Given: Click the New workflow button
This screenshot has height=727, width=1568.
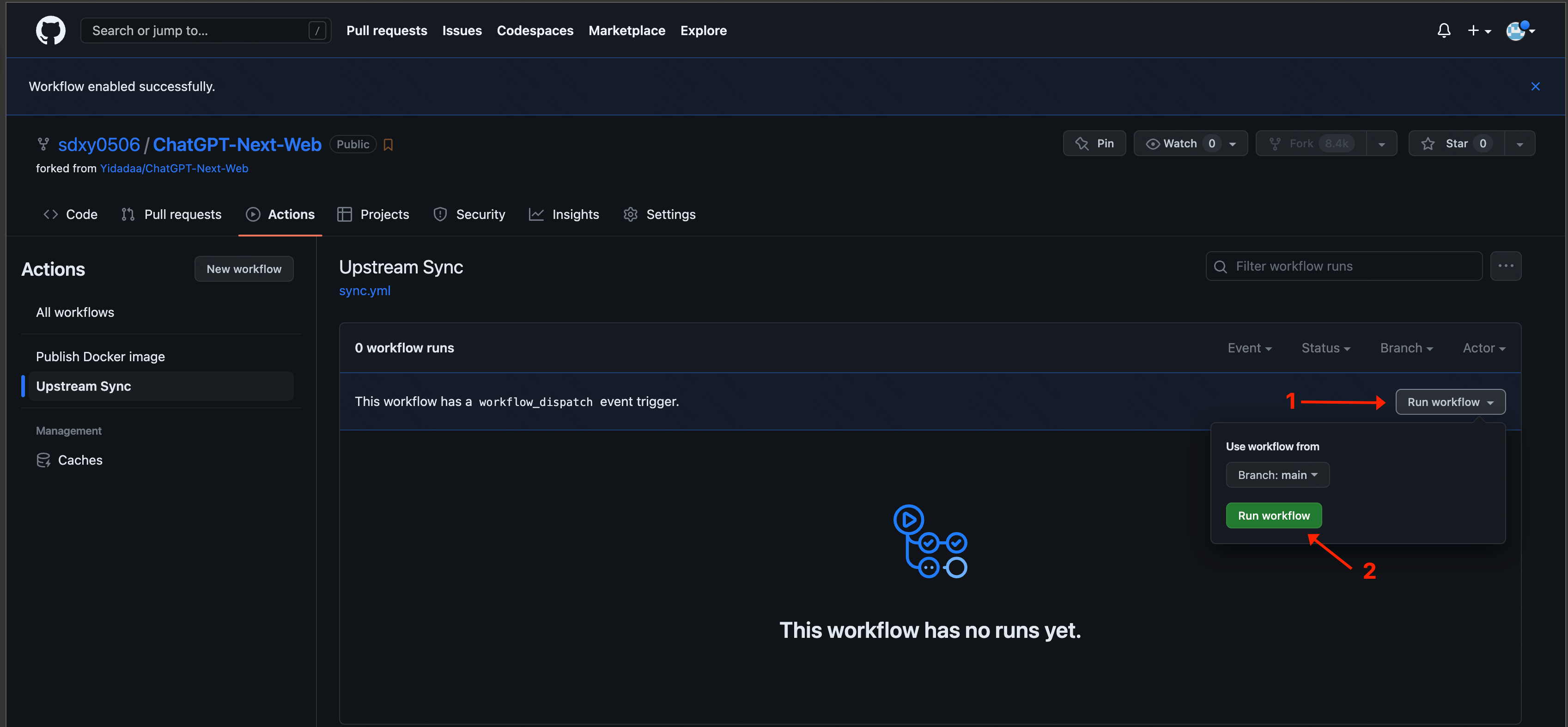Looking at the screenshot, I should pyautogui.click(x=243, y=269).
